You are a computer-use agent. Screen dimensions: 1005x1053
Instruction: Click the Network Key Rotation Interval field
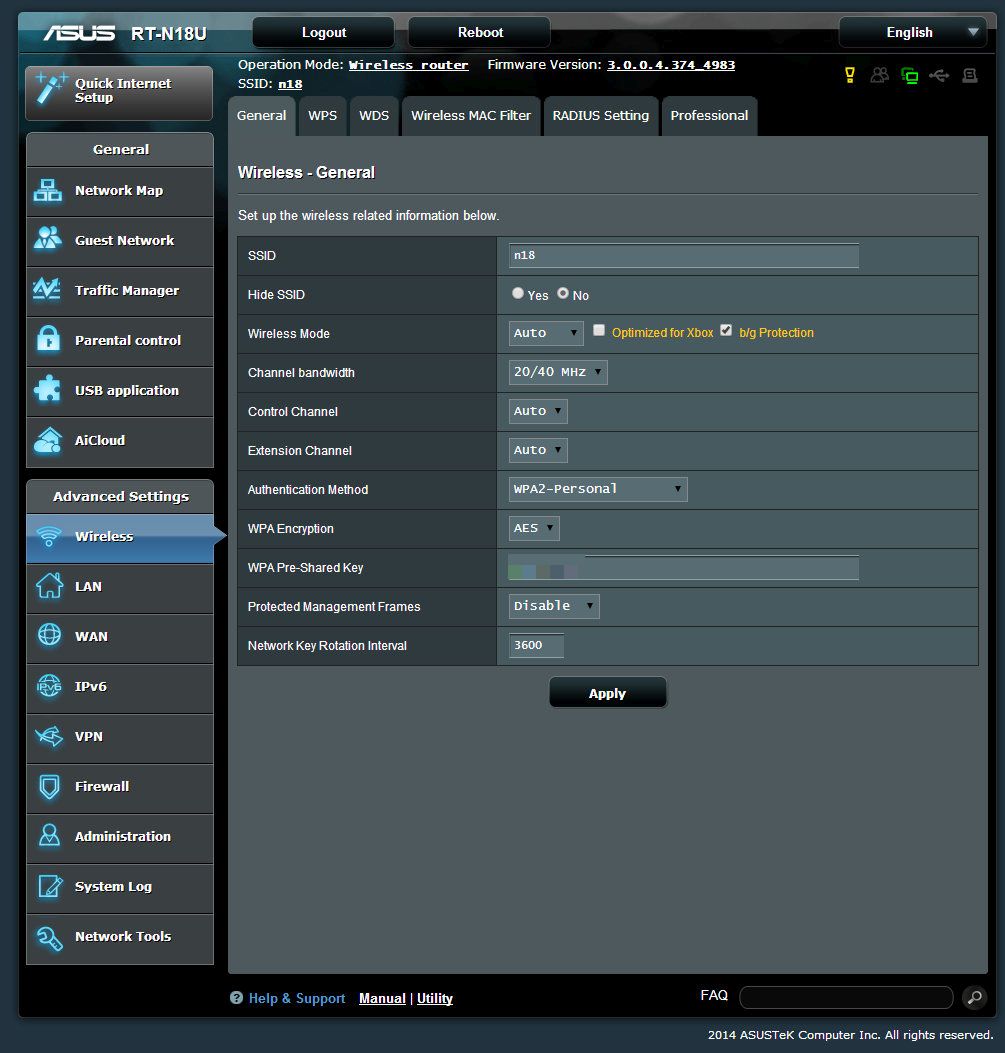[537, 645]
